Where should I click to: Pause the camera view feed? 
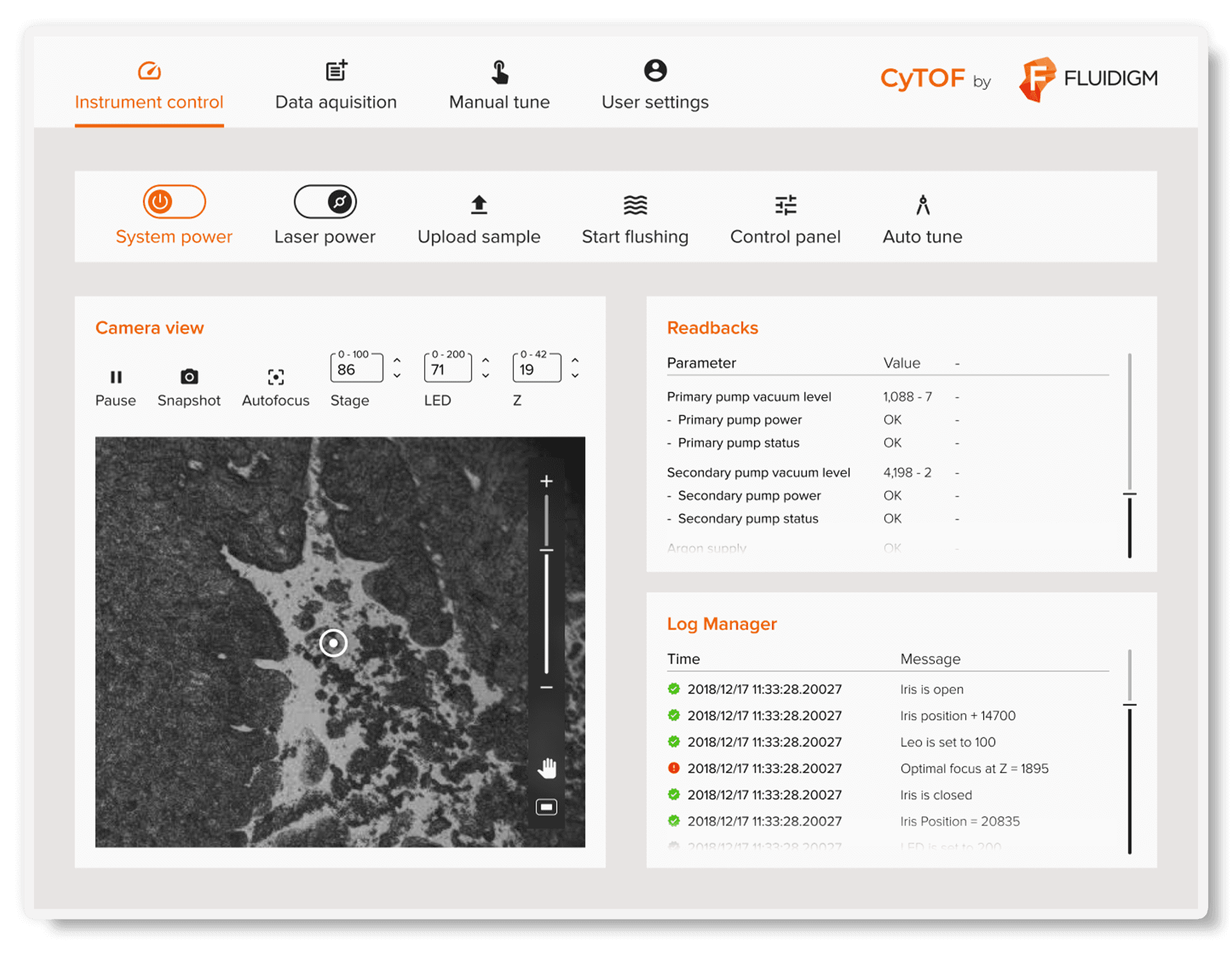click(116, 377)
